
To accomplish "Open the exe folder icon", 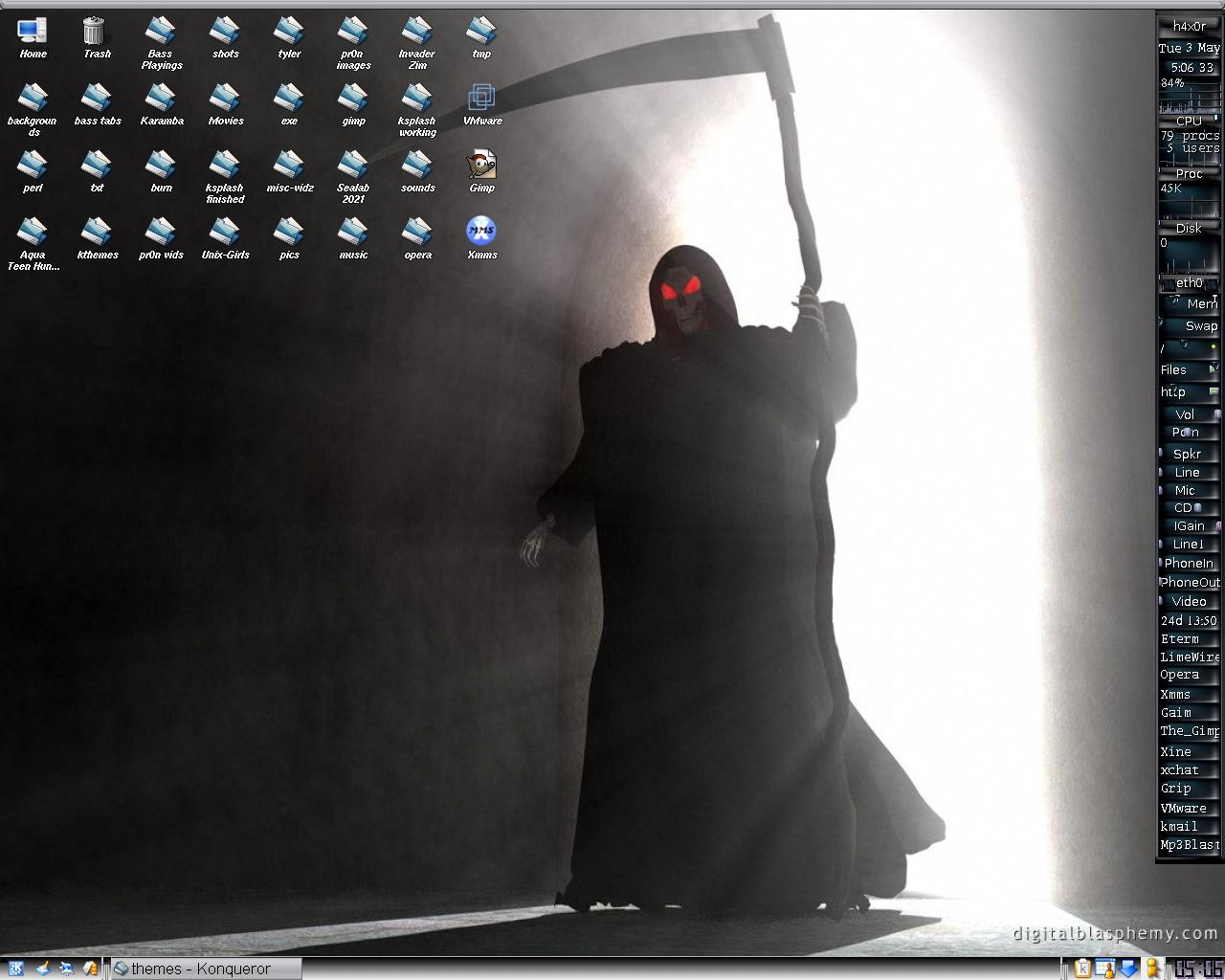I will click(289, 105).
